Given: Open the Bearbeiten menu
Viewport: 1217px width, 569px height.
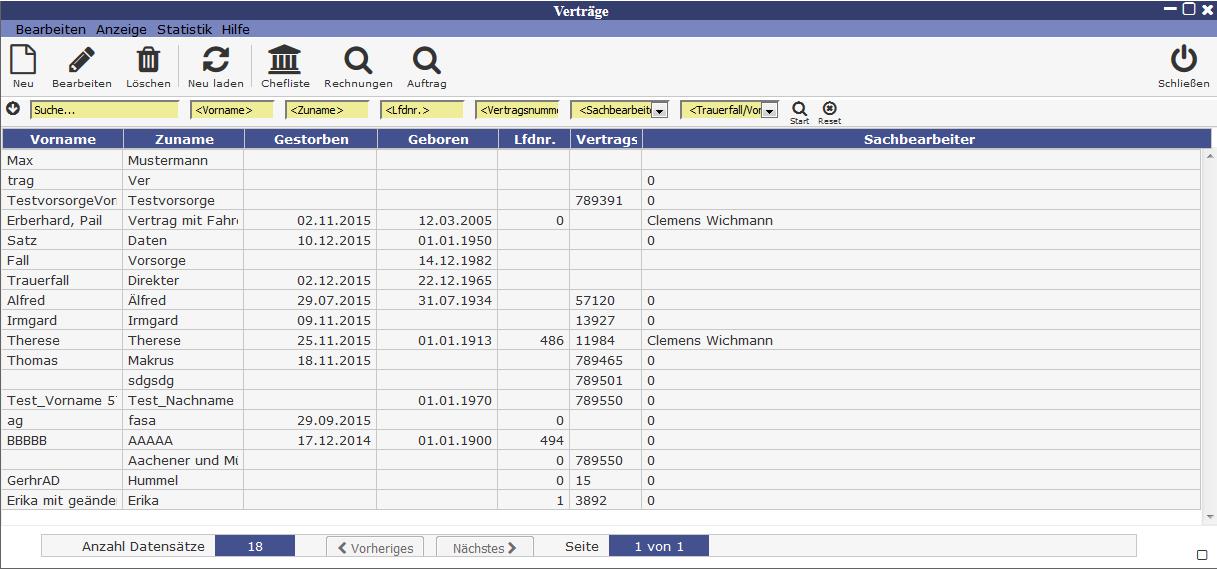Looking at the screenshot, I should point(51,29).
